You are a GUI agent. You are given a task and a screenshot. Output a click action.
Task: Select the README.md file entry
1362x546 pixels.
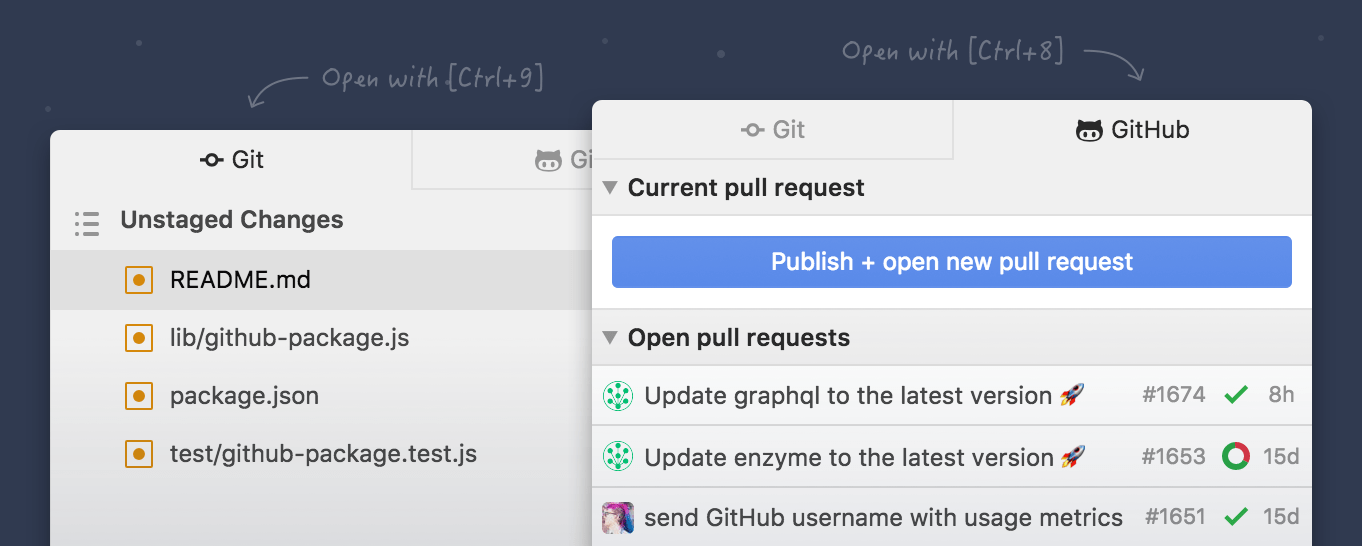(x=240, y=280)
